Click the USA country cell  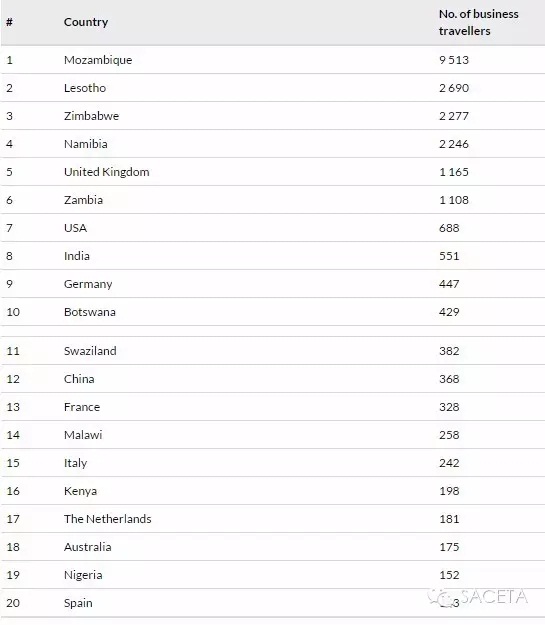pos(75,228)
